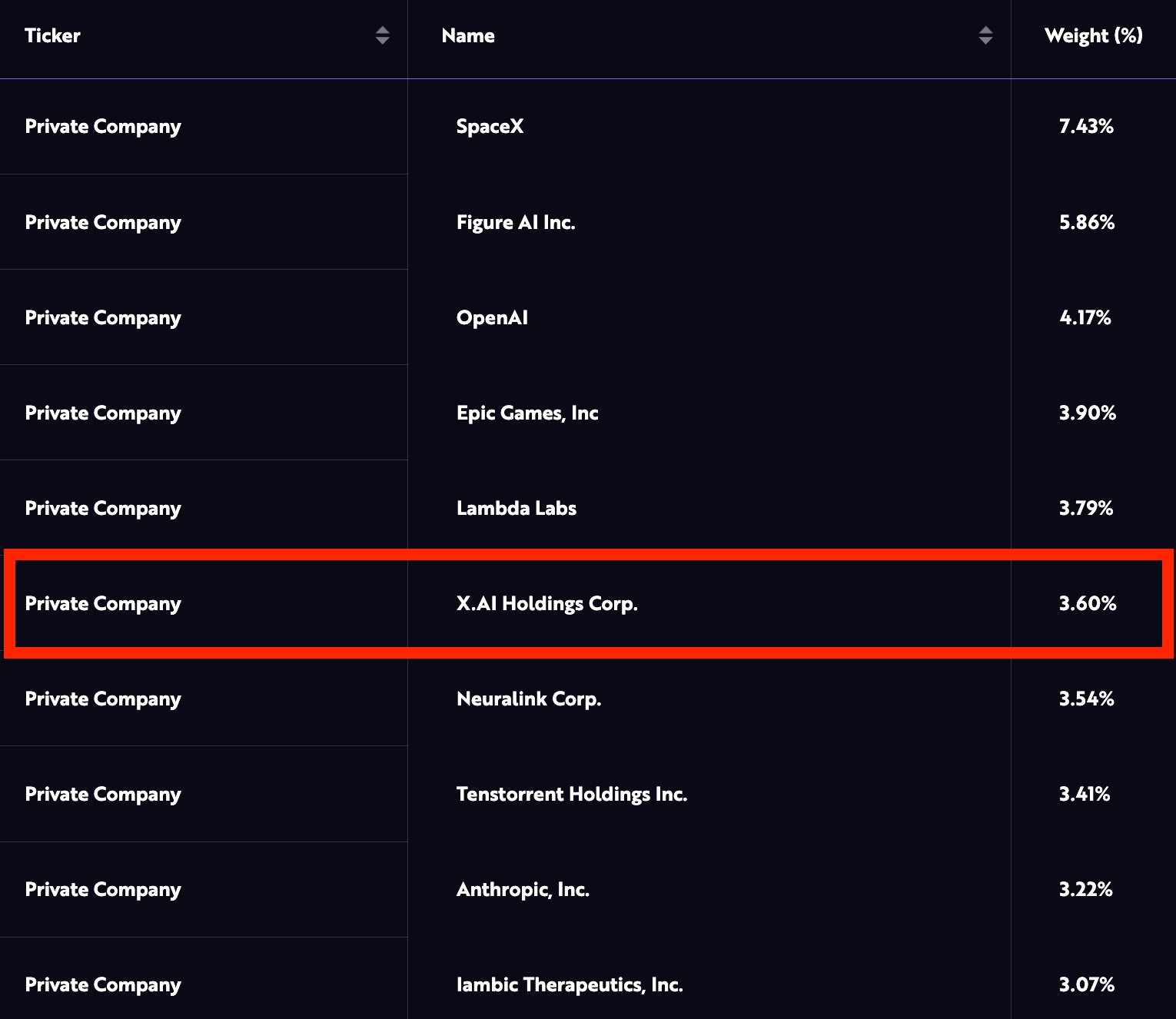Viewport: 1176px width, 1019px height.
Task: Click the Weight (%) column header
Action: [x=1093, y=36]
